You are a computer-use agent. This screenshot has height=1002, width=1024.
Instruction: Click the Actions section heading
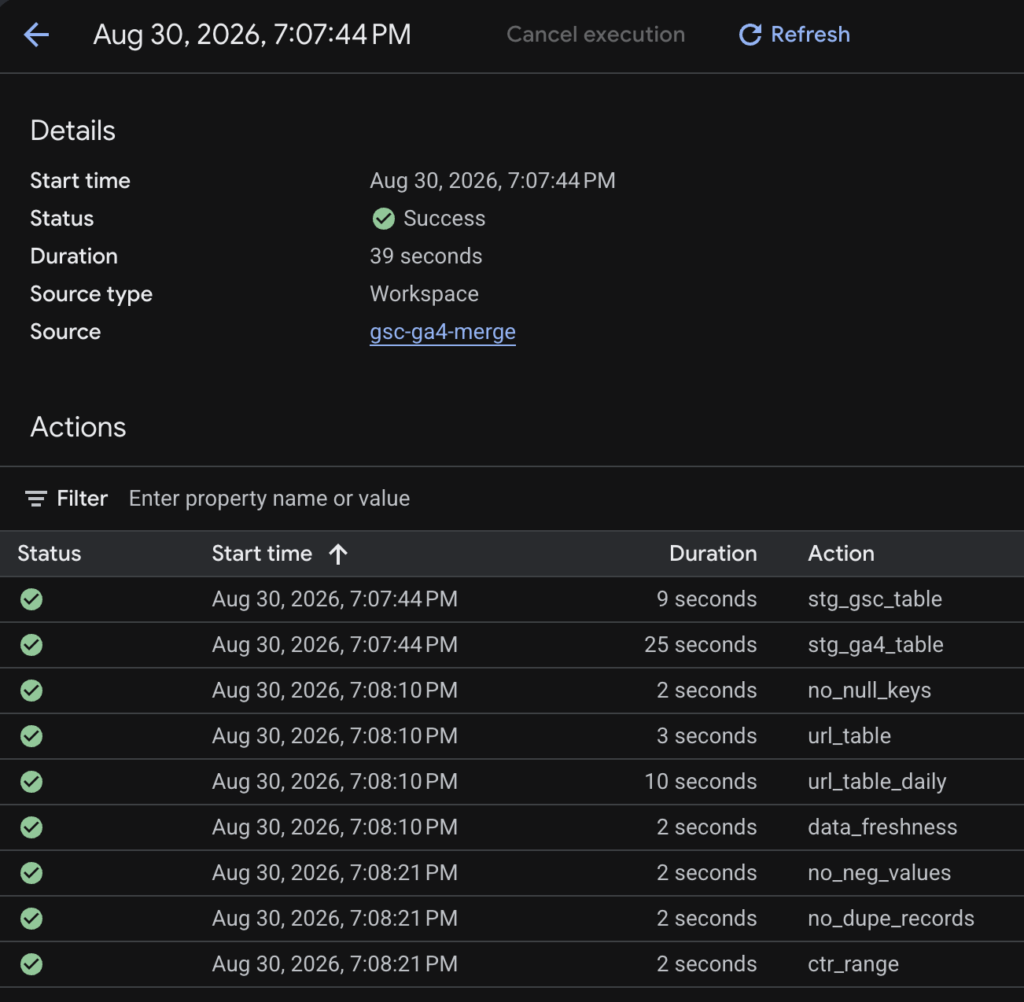pyautogui.click(x=78, y=427)
